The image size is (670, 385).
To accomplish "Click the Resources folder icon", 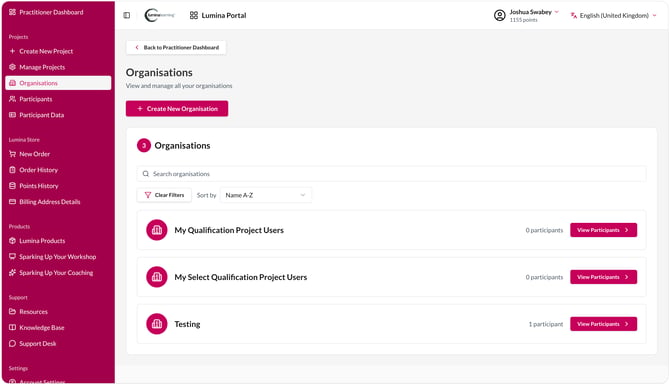I will click(x=12, y=312).
